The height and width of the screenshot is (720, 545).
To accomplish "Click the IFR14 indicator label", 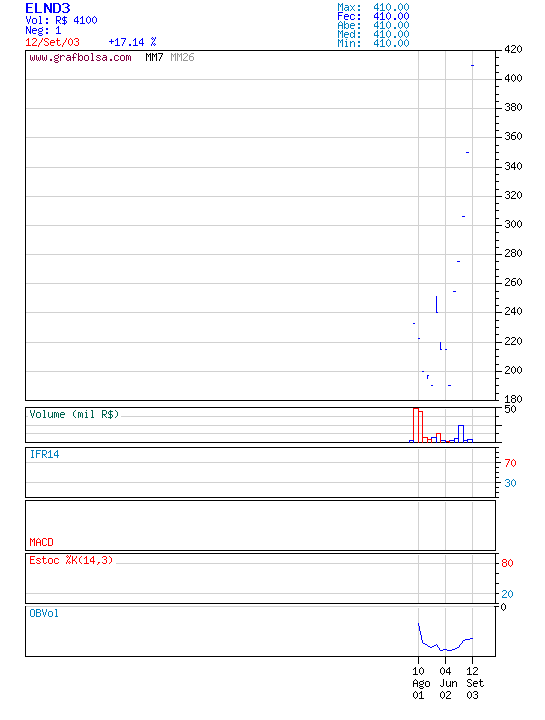I will [x=45, y=454].
